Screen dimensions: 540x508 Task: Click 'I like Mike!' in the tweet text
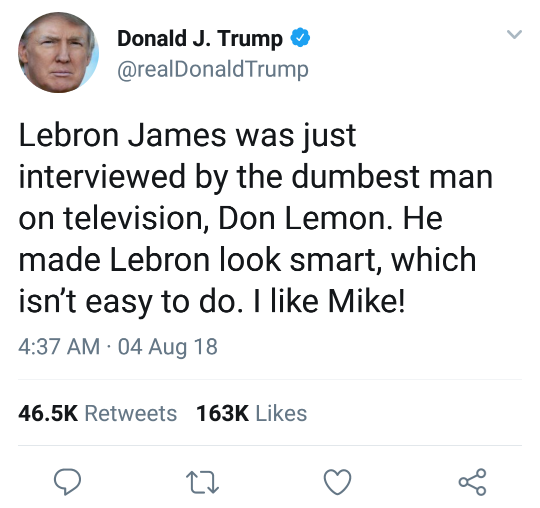(x=329, y=302)
